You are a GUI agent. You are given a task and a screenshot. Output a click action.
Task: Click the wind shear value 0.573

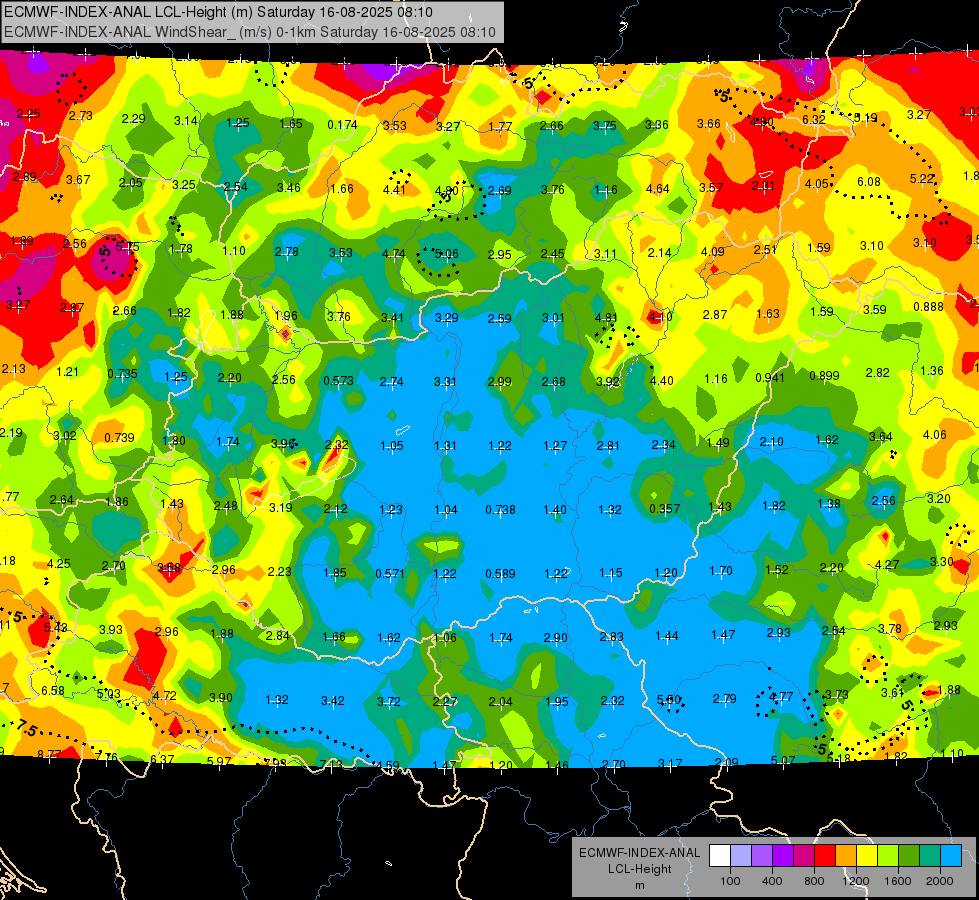click(338, 380)
